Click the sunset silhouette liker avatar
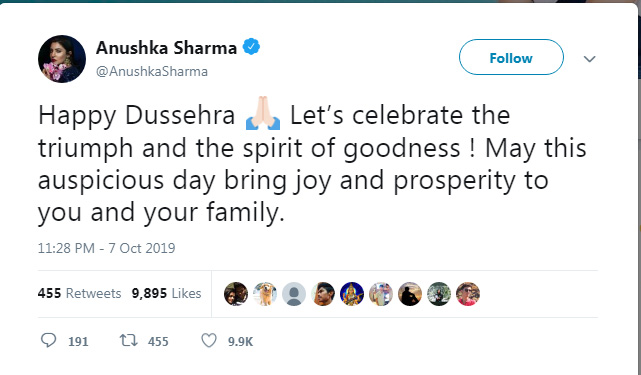 pyautogui.click(x=410, y=294)
